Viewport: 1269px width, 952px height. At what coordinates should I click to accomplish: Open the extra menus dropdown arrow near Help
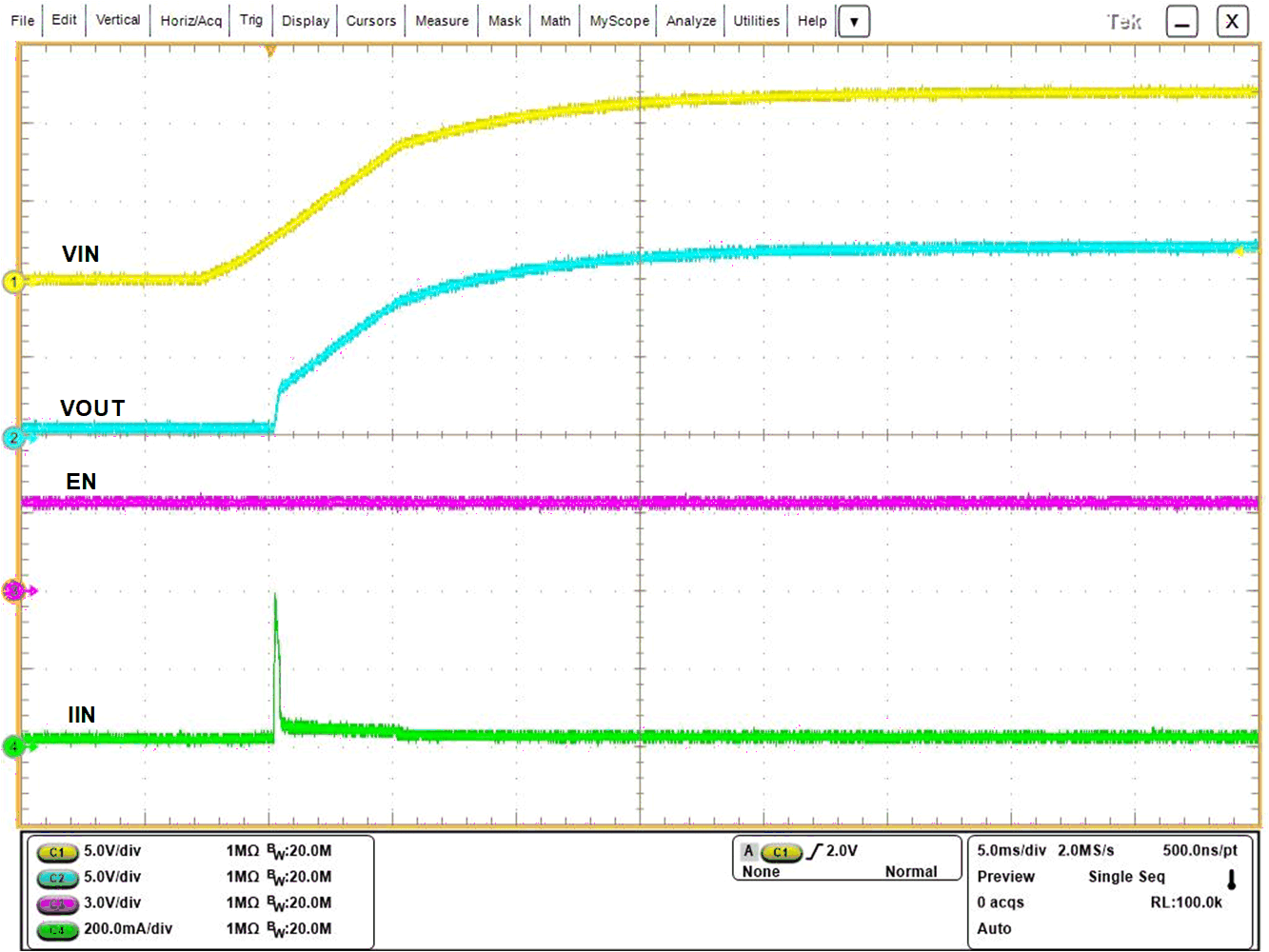854,21
